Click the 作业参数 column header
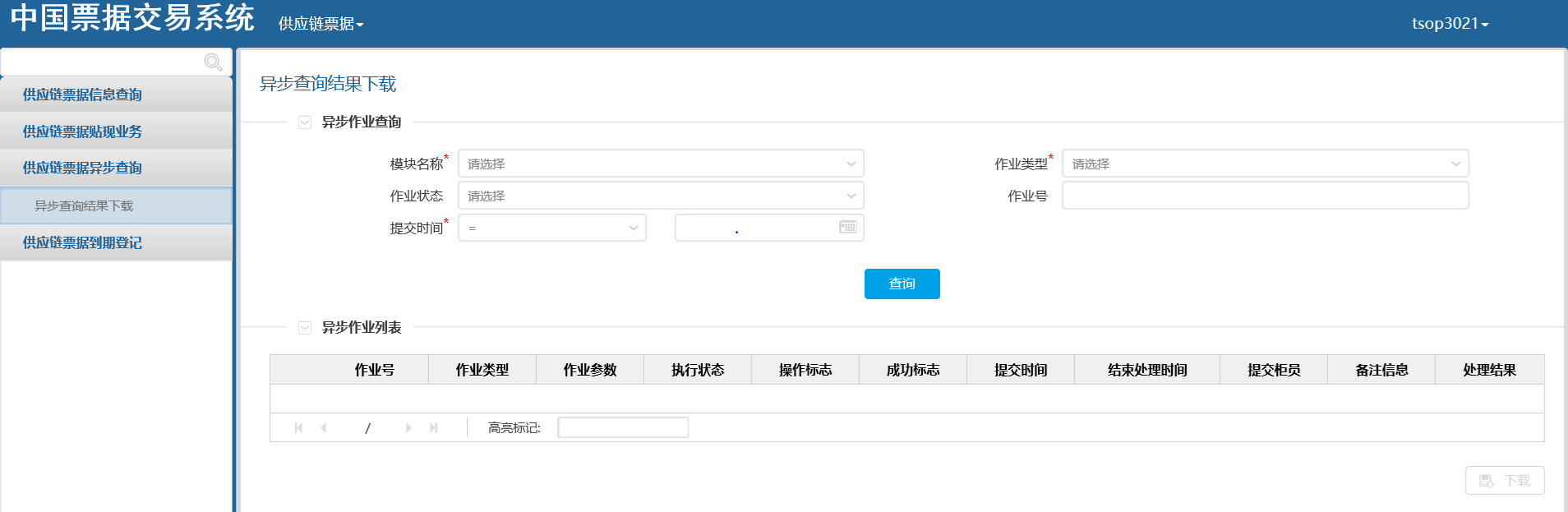The width and height of the screenshot is (1568, 512). (x=590, y=370)
